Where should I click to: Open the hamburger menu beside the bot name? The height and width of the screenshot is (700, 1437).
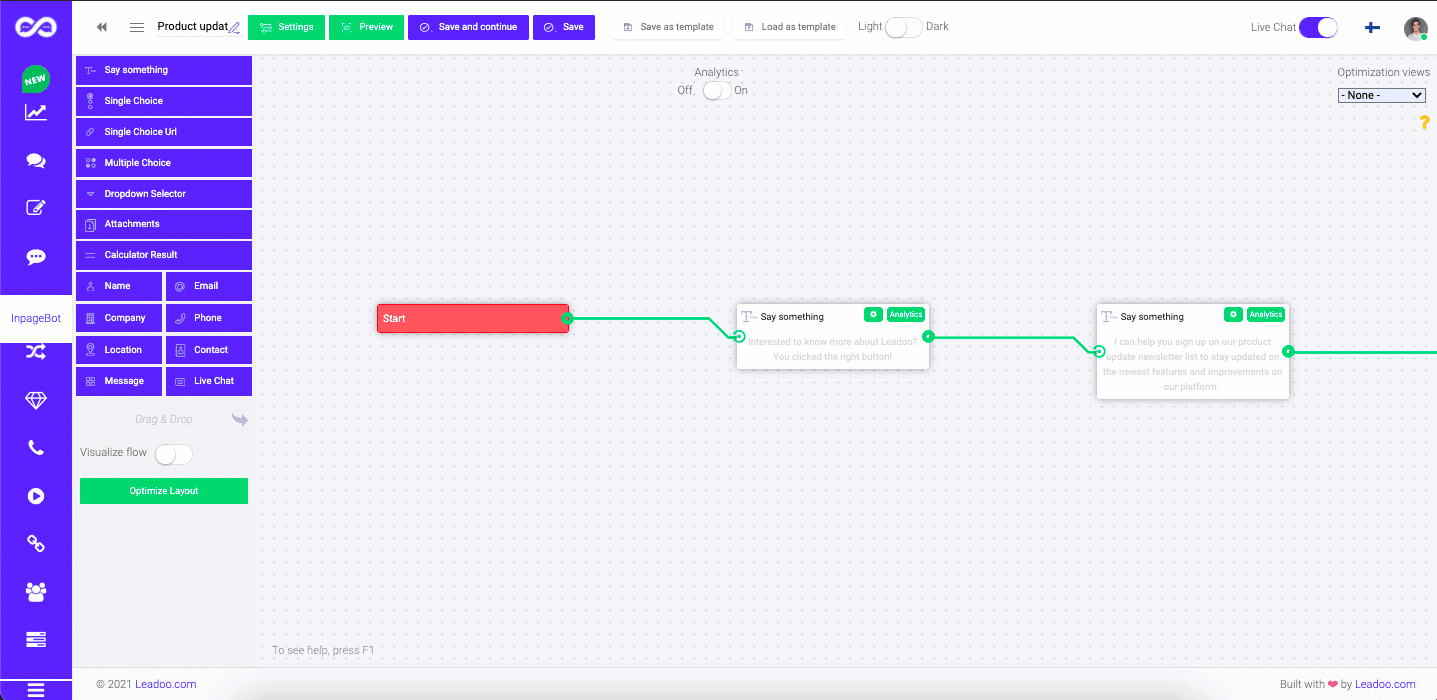click(136, 27)
